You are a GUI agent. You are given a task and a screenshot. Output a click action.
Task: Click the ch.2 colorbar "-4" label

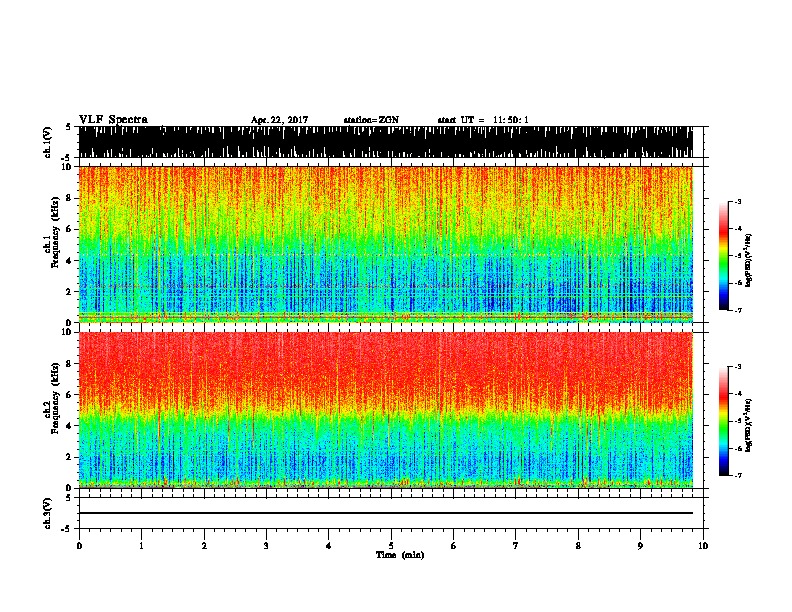[x=738, y=394]
